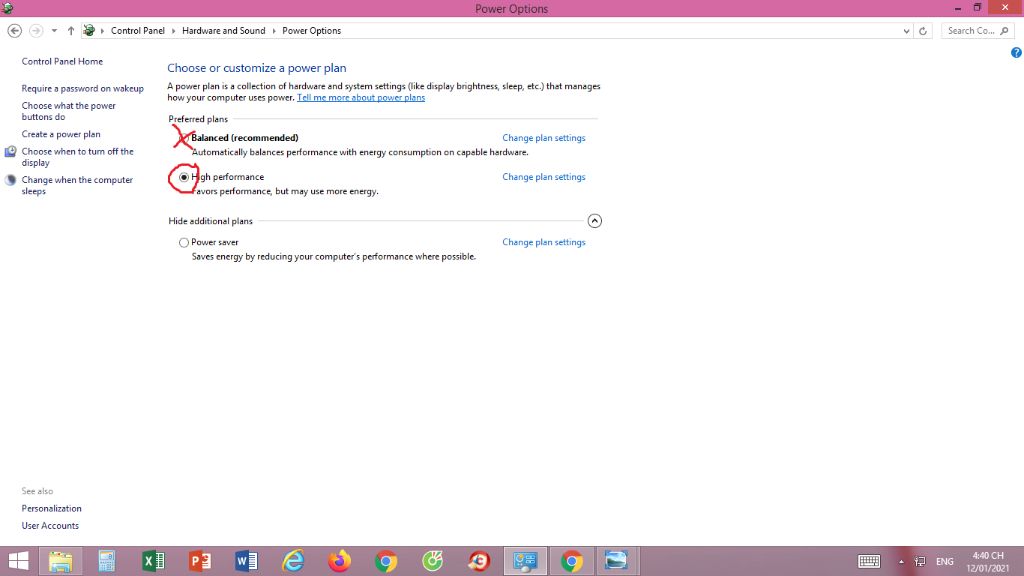This screenshot has height=576, width=1024.
Task: Open Personalization under See also
Action: [x=52, y=509]
